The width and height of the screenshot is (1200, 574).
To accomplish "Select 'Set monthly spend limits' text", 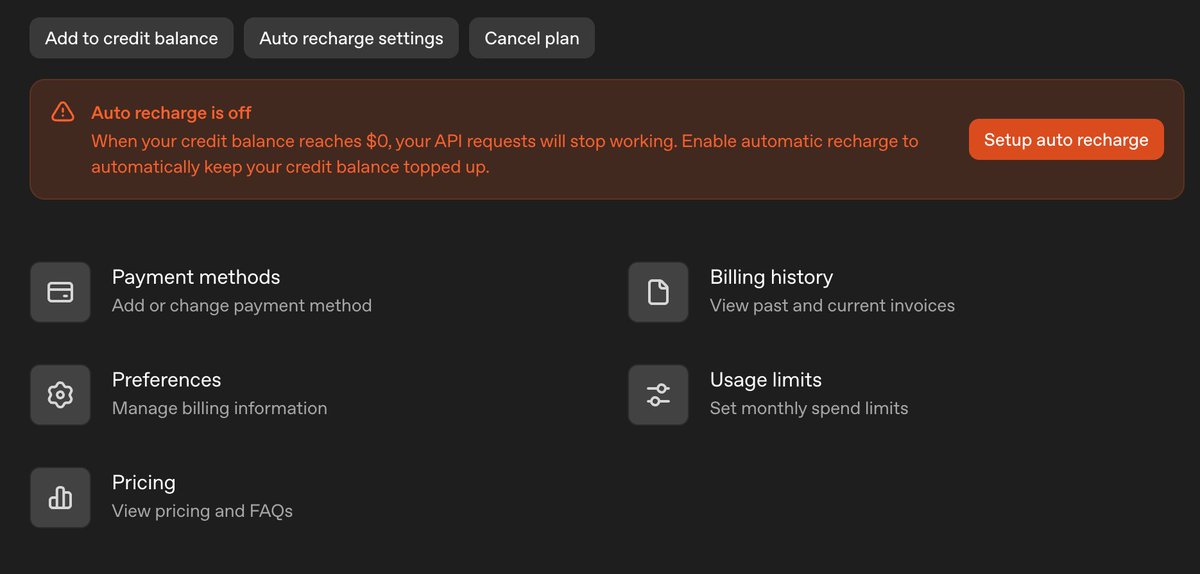I will pyautogui.click(x=809, y=408).
